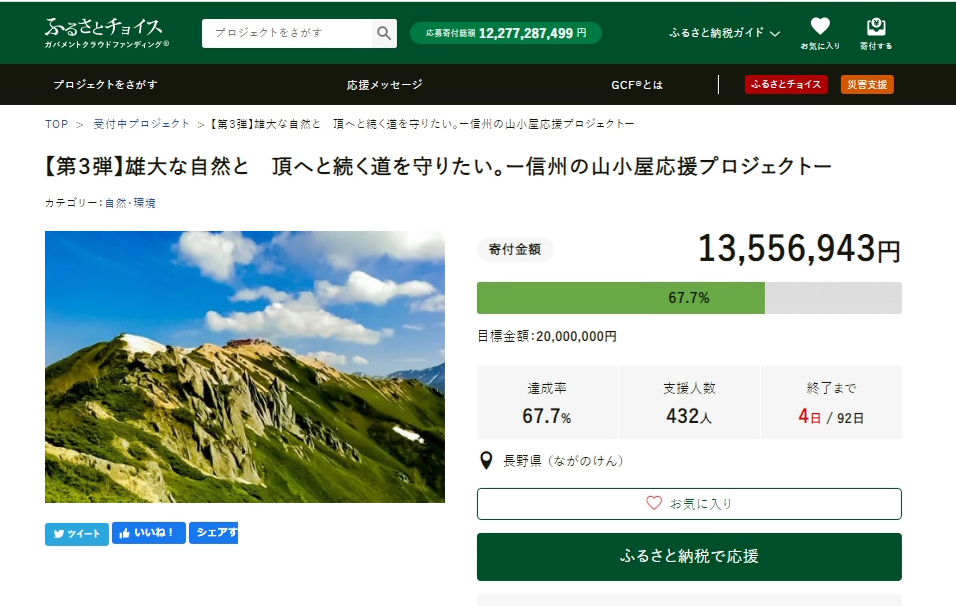The width and height of the screenshot is (956, 606).
Task: Click the orange 災害支援 button
Action: (x=867, y=84)
